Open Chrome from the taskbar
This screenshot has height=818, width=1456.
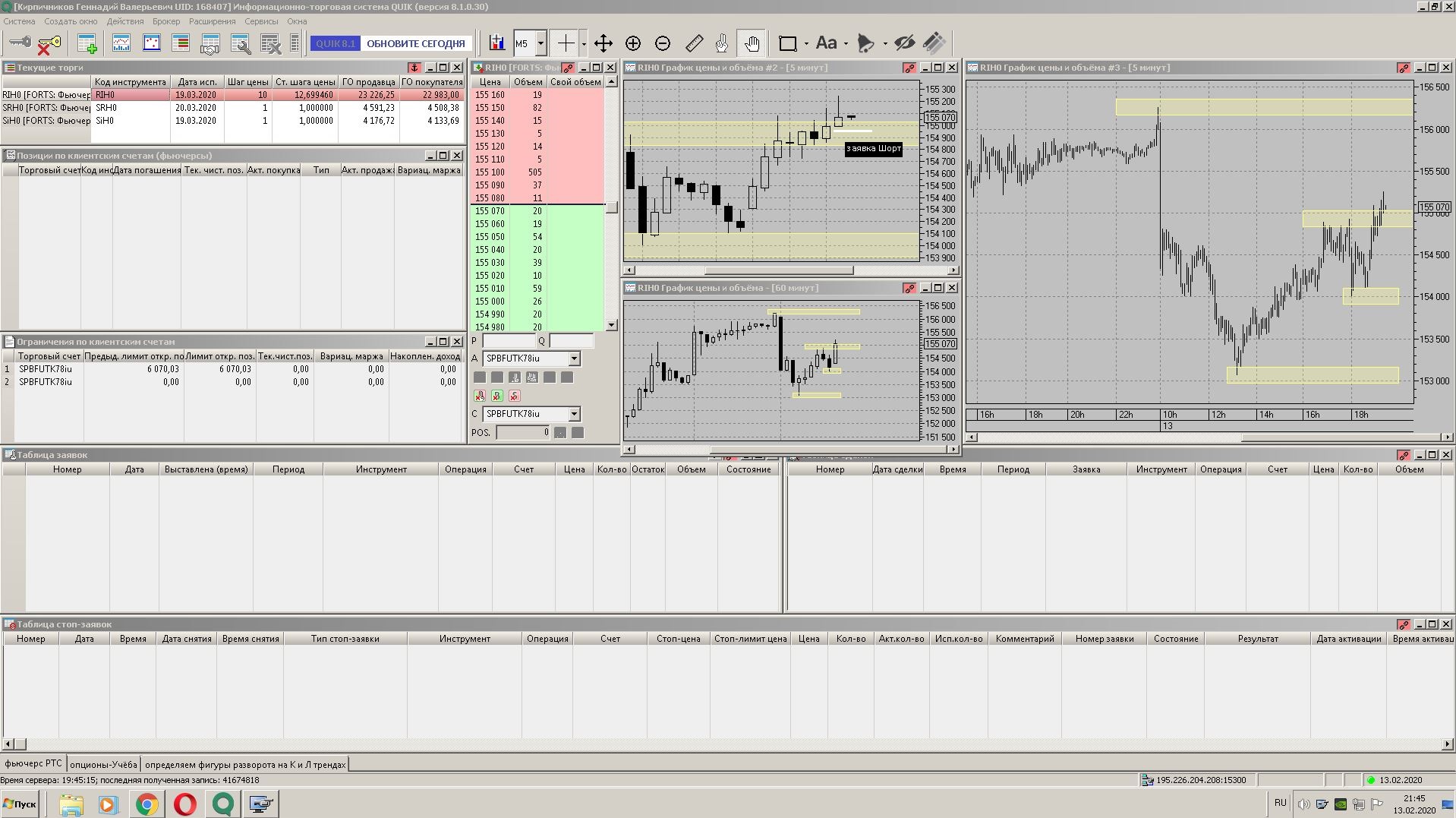(x=147, y=804)
